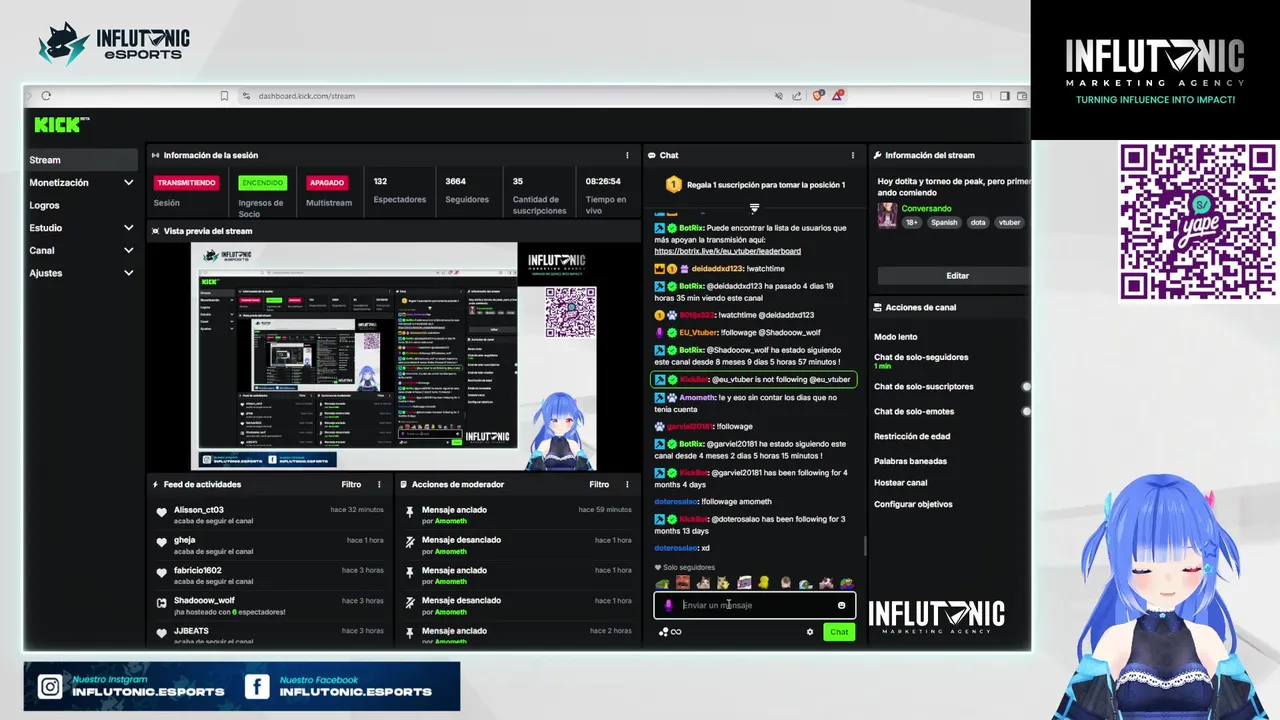Click the share icon in address bar

tap(797, 96)
